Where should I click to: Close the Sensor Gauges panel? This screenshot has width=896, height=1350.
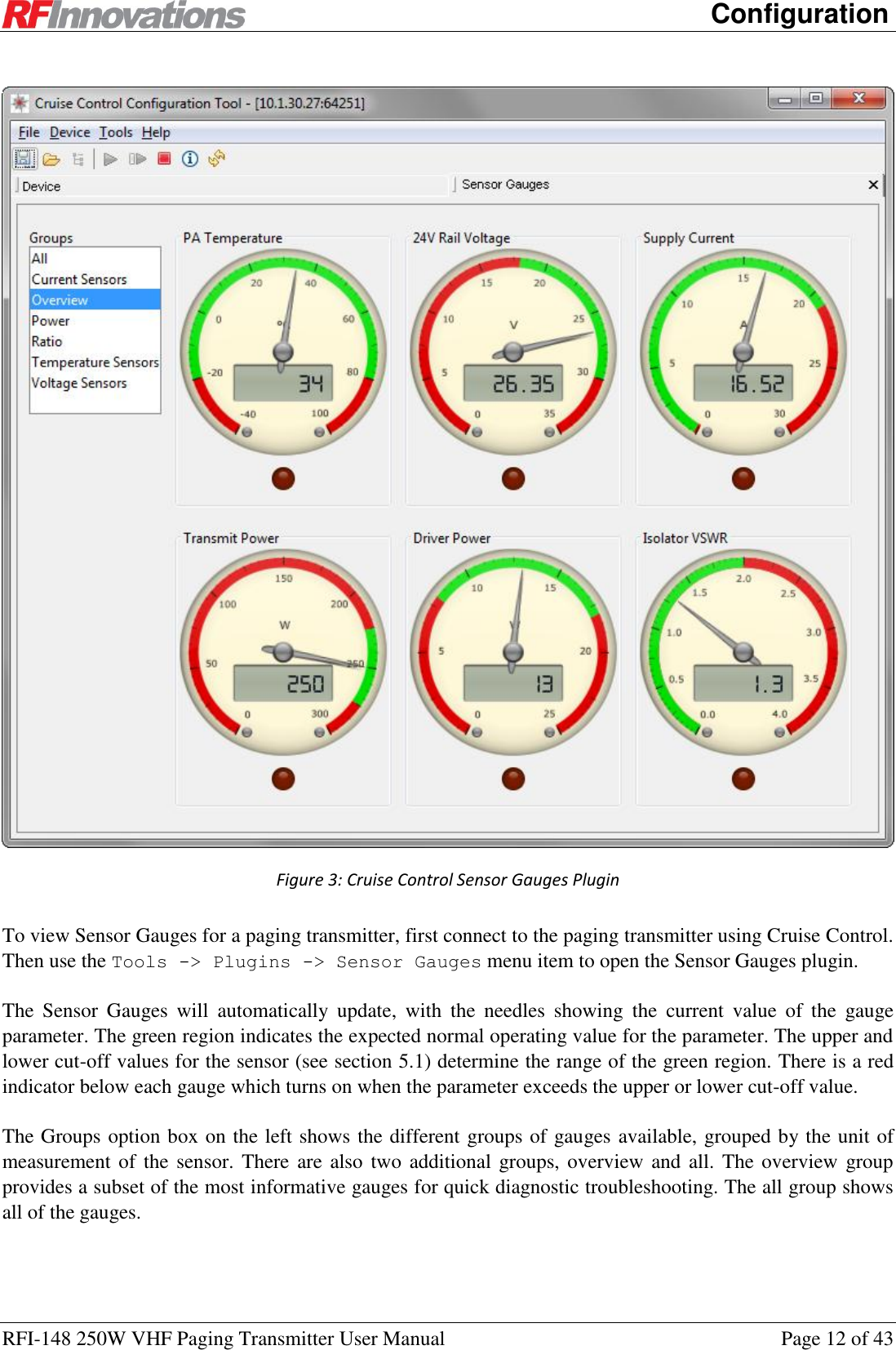point(873,184)
